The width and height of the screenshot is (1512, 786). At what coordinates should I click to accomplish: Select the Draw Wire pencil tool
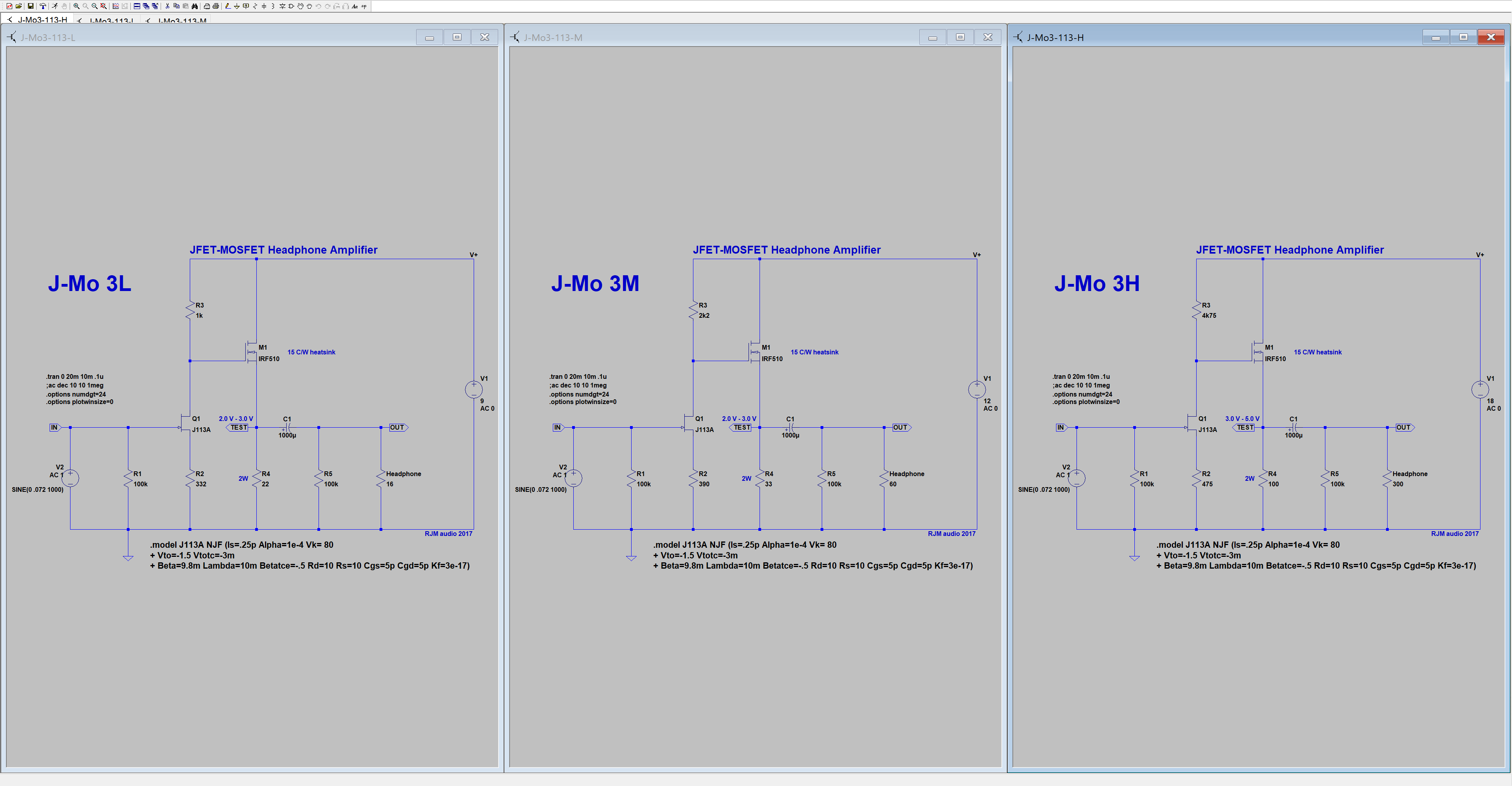pyautogui.click(x=228, y=6)
